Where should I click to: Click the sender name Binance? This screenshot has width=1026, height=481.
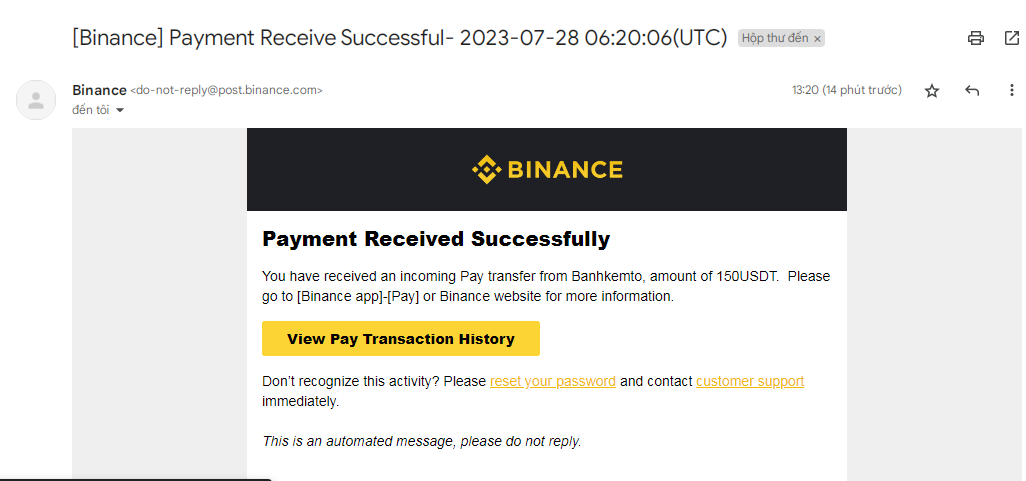point(99,90)
